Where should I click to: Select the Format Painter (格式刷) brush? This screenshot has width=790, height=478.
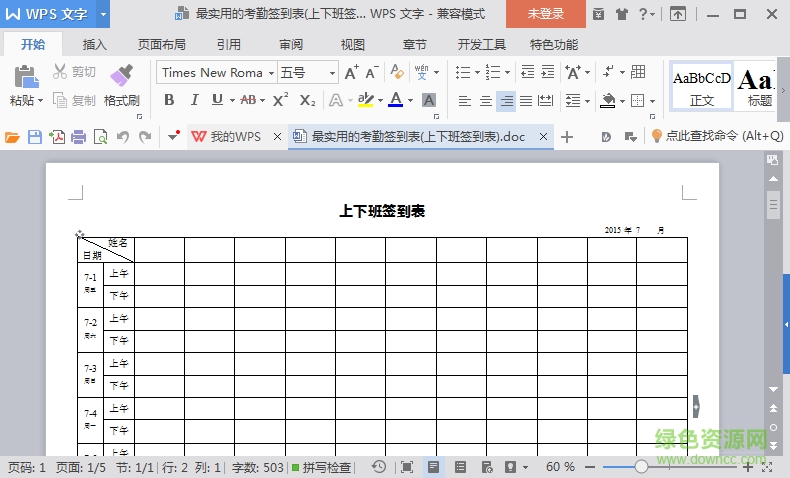coord(121,76)
